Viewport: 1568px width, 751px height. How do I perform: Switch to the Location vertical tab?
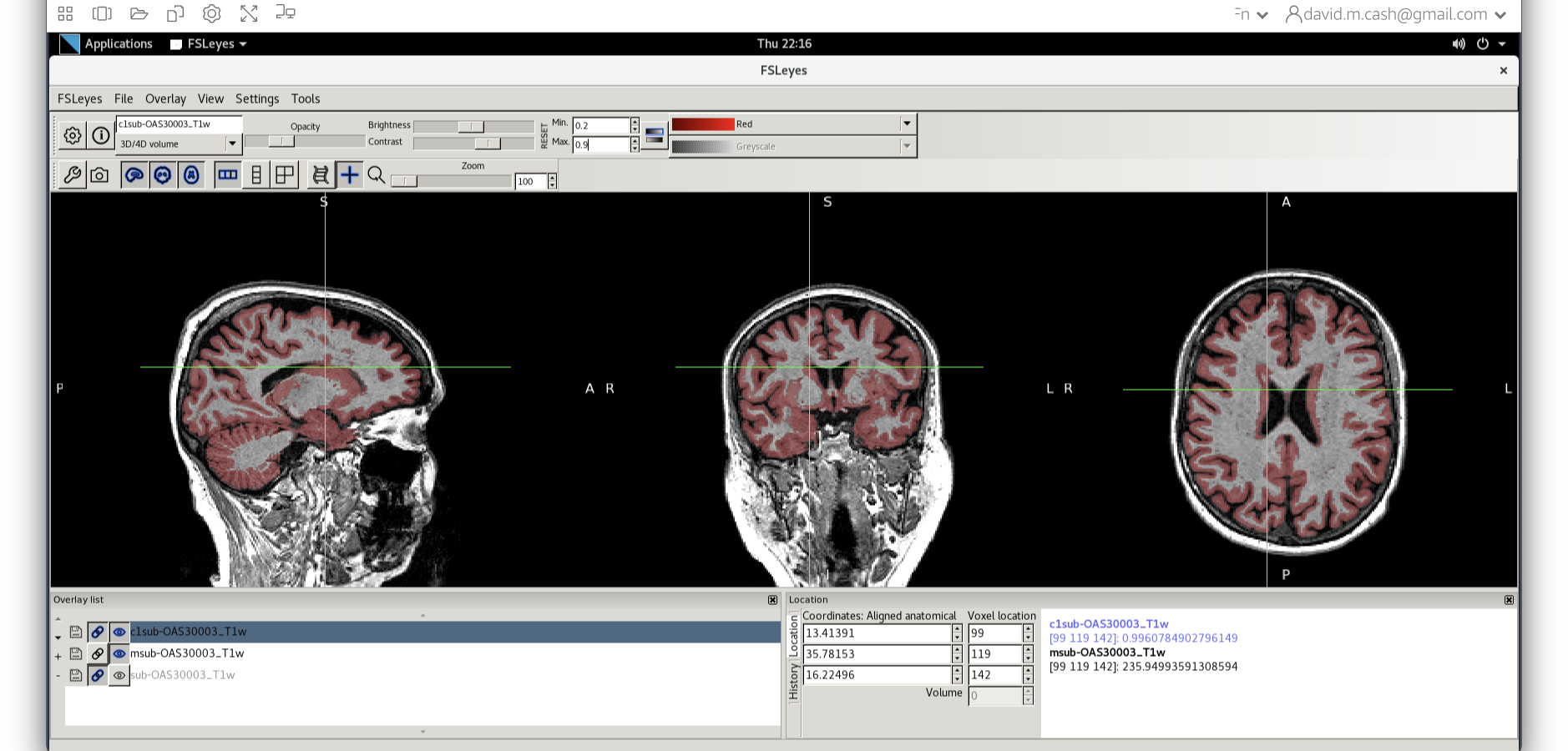[794, 635]
